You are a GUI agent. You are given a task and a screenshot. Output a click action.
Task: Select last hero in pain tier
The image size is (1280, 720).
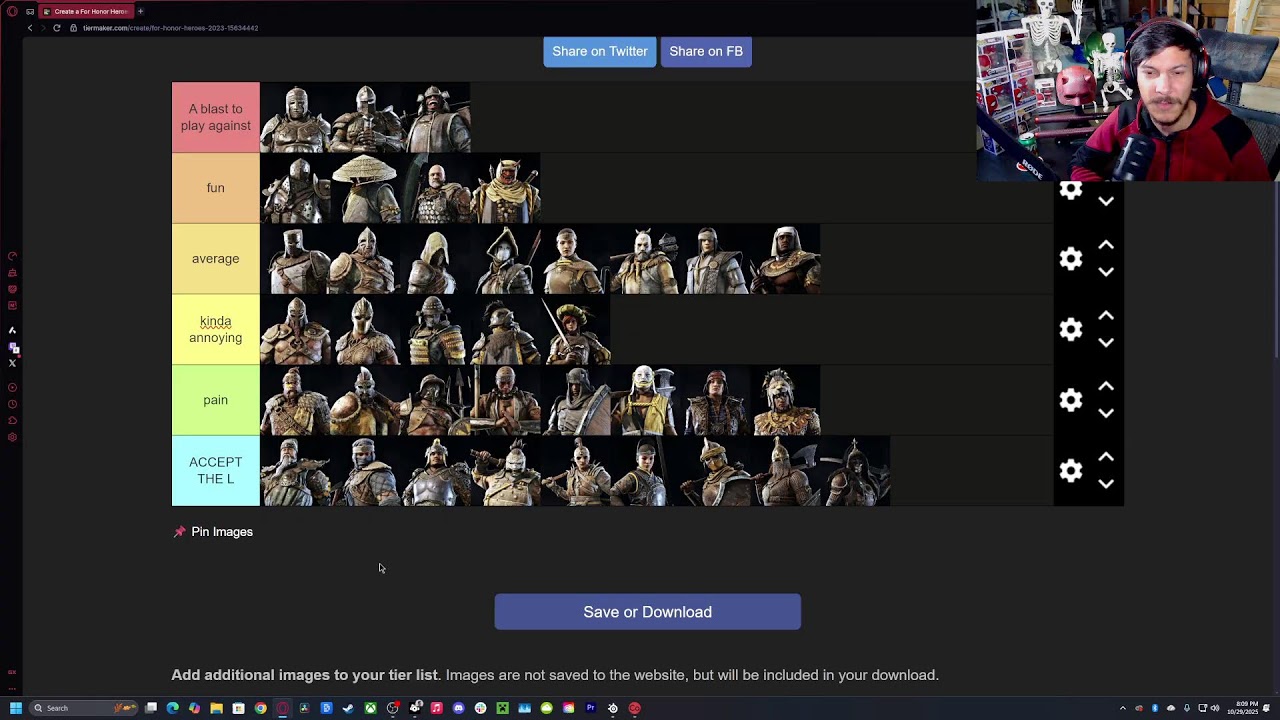pos(785,400)
